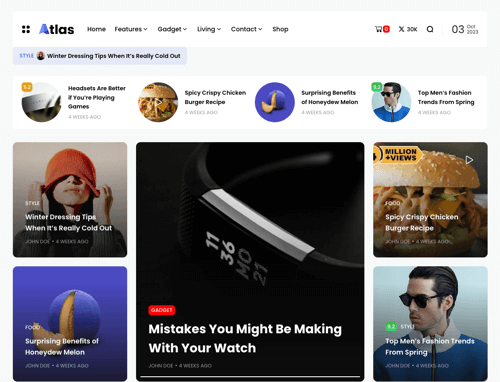500x382 pixels.
Task: Open the four-dot grid menu icon
Action: point(26,29)
